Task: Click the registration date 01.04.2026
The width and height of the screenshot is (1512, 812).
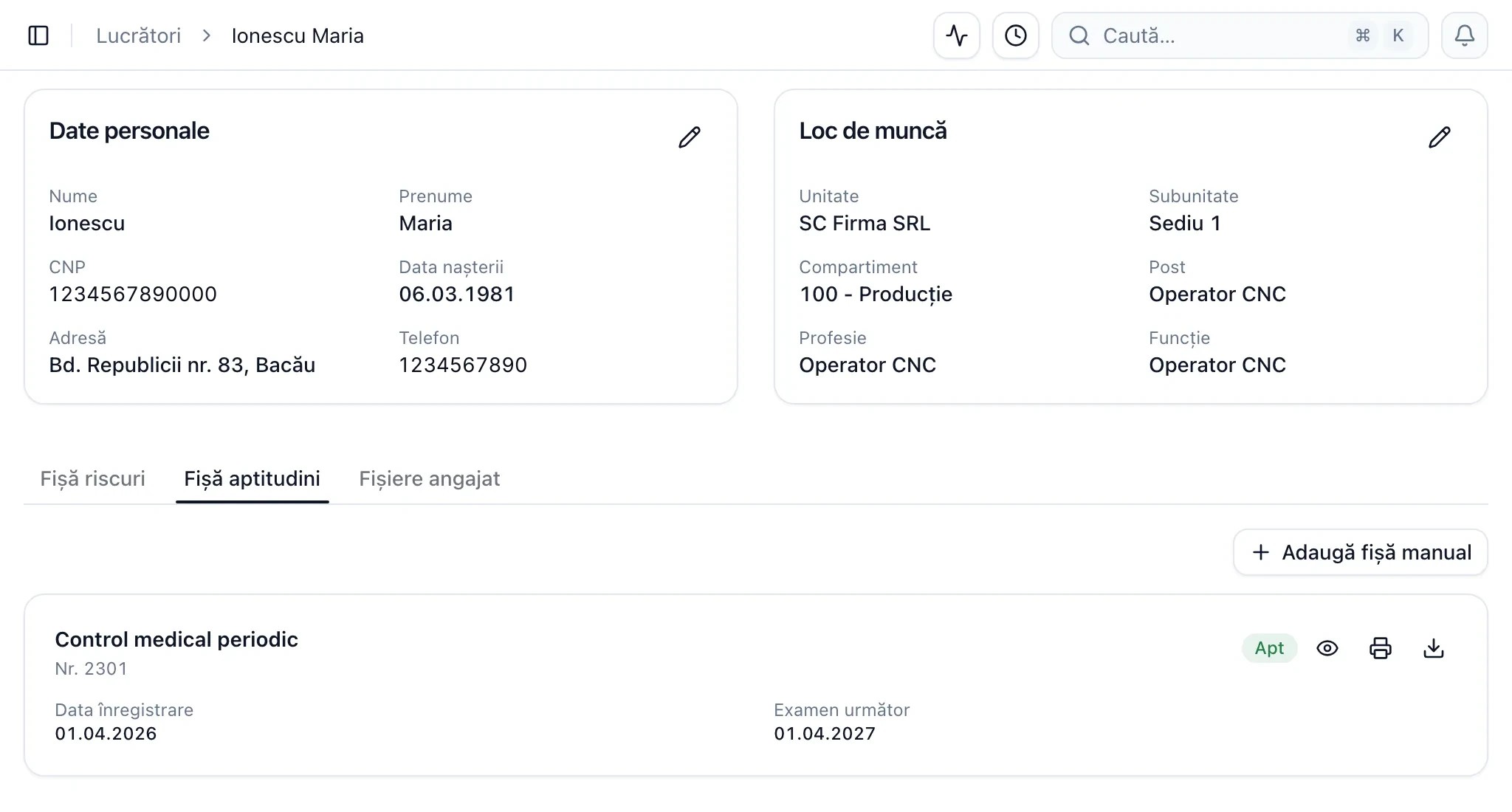Action: point(106,733)
